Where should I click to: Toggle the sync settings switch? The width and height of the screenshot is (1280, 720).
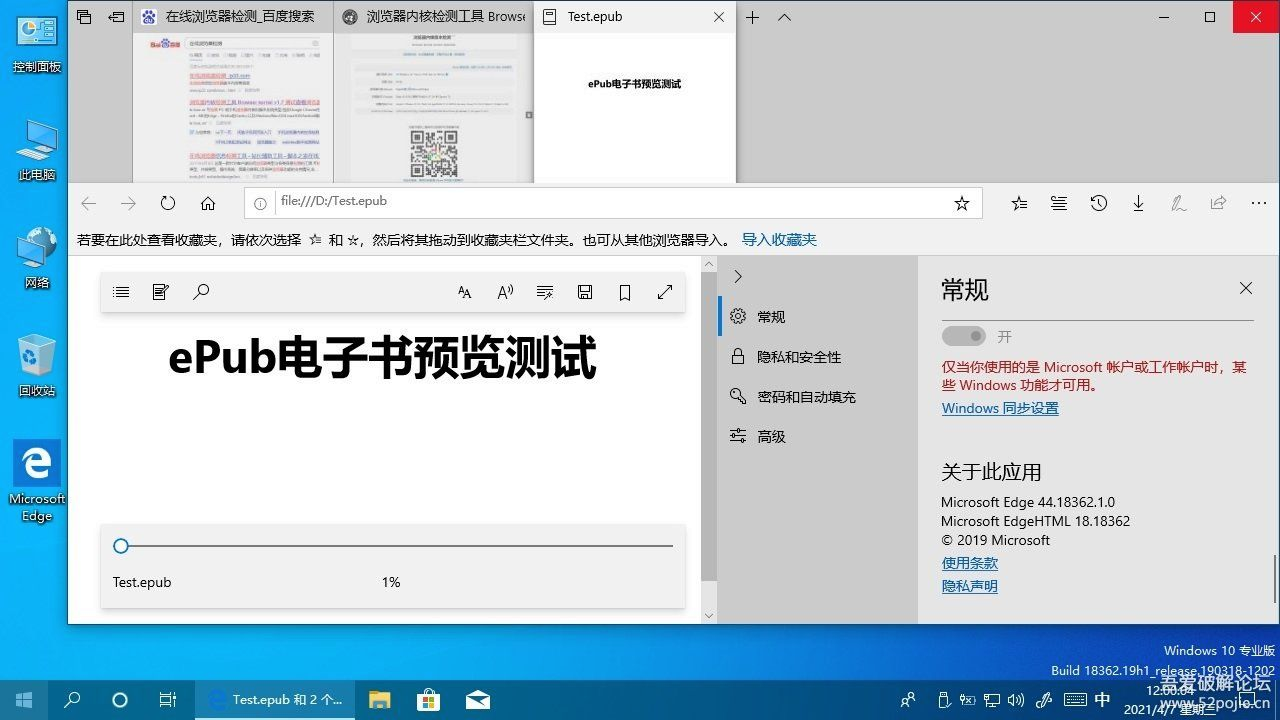[964, 336]
